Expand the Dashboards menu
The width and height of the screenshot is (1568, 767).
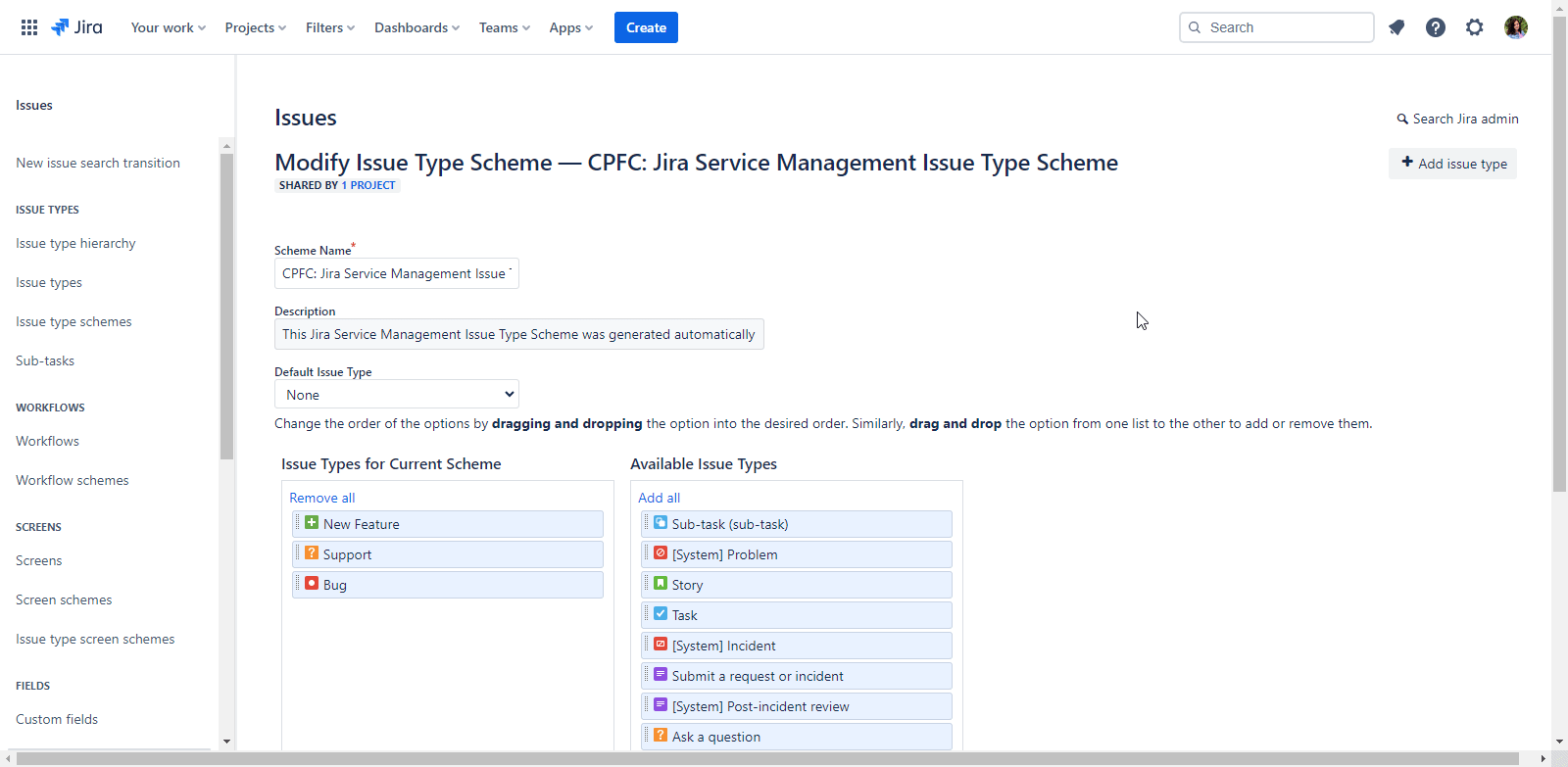point(416,27)
